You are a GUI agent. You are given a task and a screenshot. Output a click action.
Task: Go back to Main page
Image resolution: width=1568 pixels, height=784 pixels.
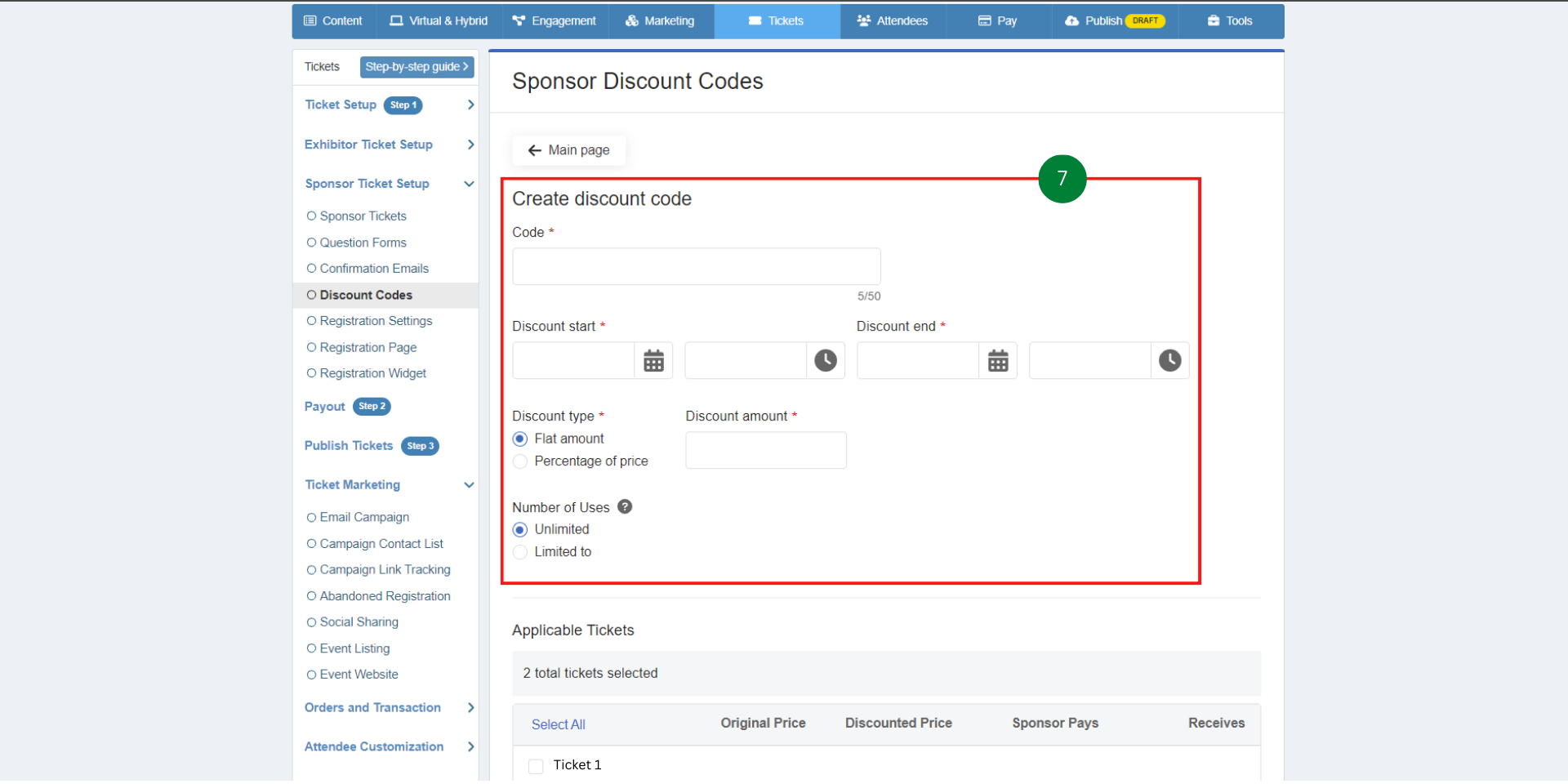click(x=568, y=150)
